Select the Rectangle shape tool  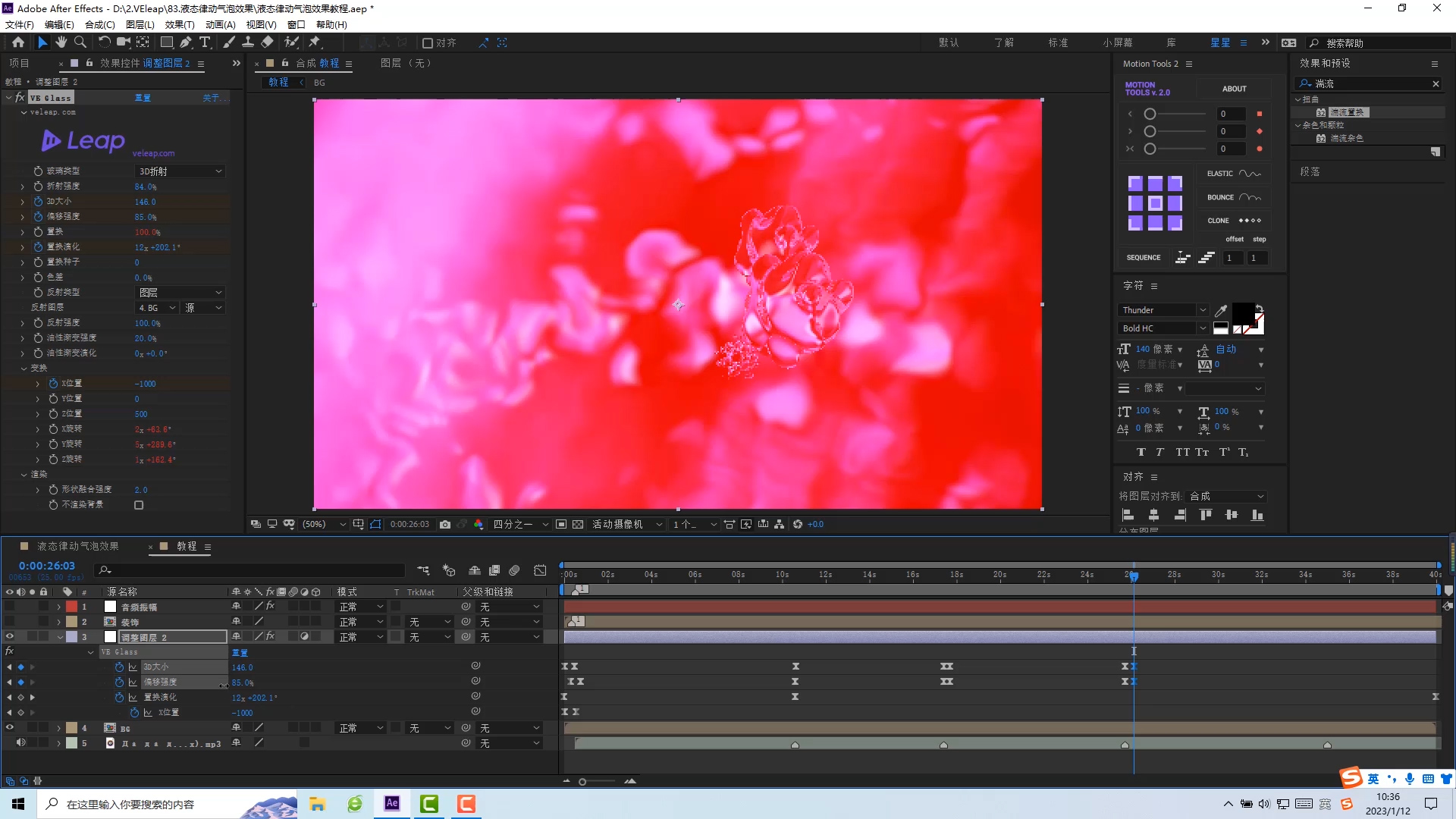click(166, 42)
